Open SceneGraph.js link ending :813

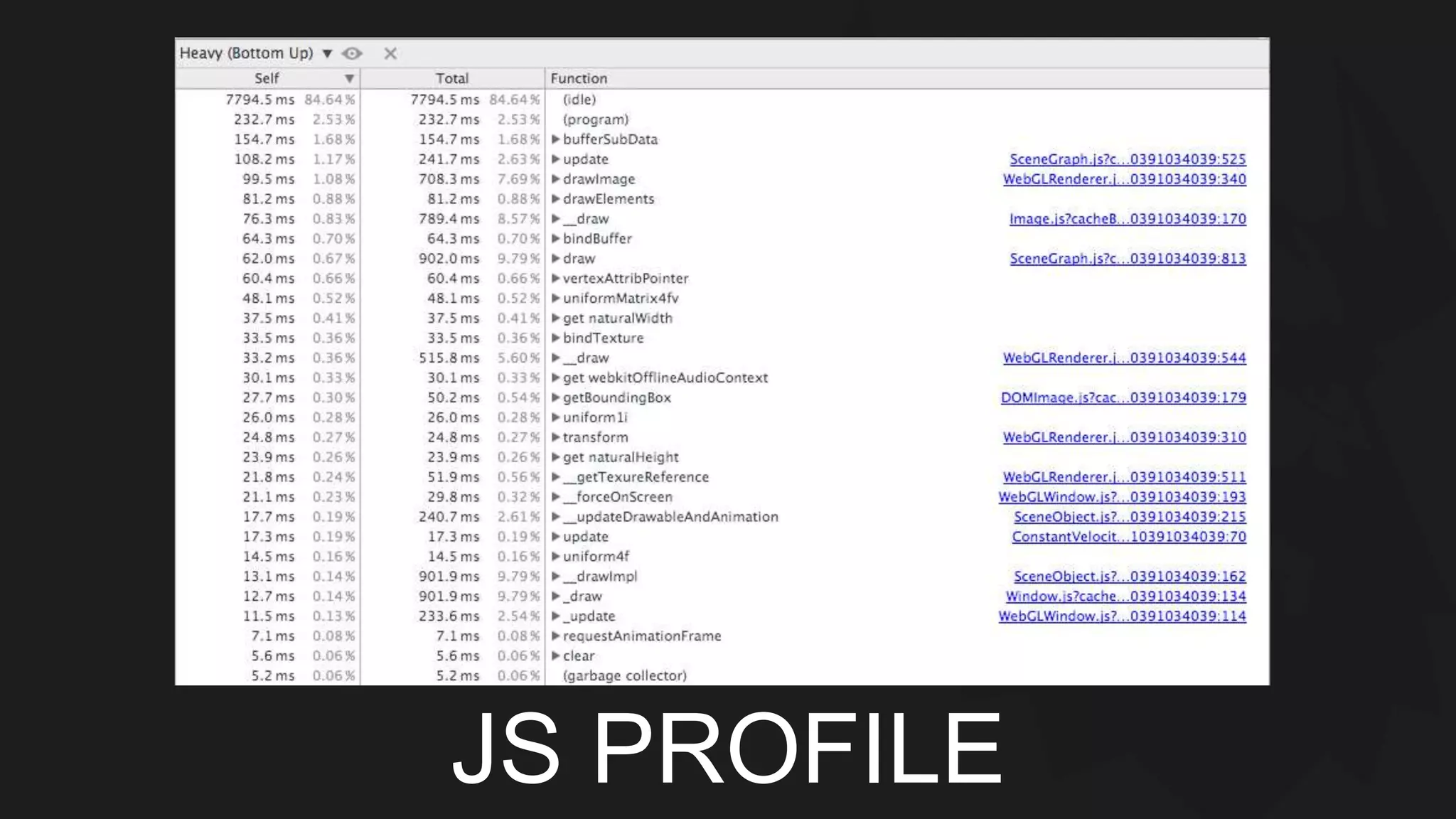tap(1128, 259)
